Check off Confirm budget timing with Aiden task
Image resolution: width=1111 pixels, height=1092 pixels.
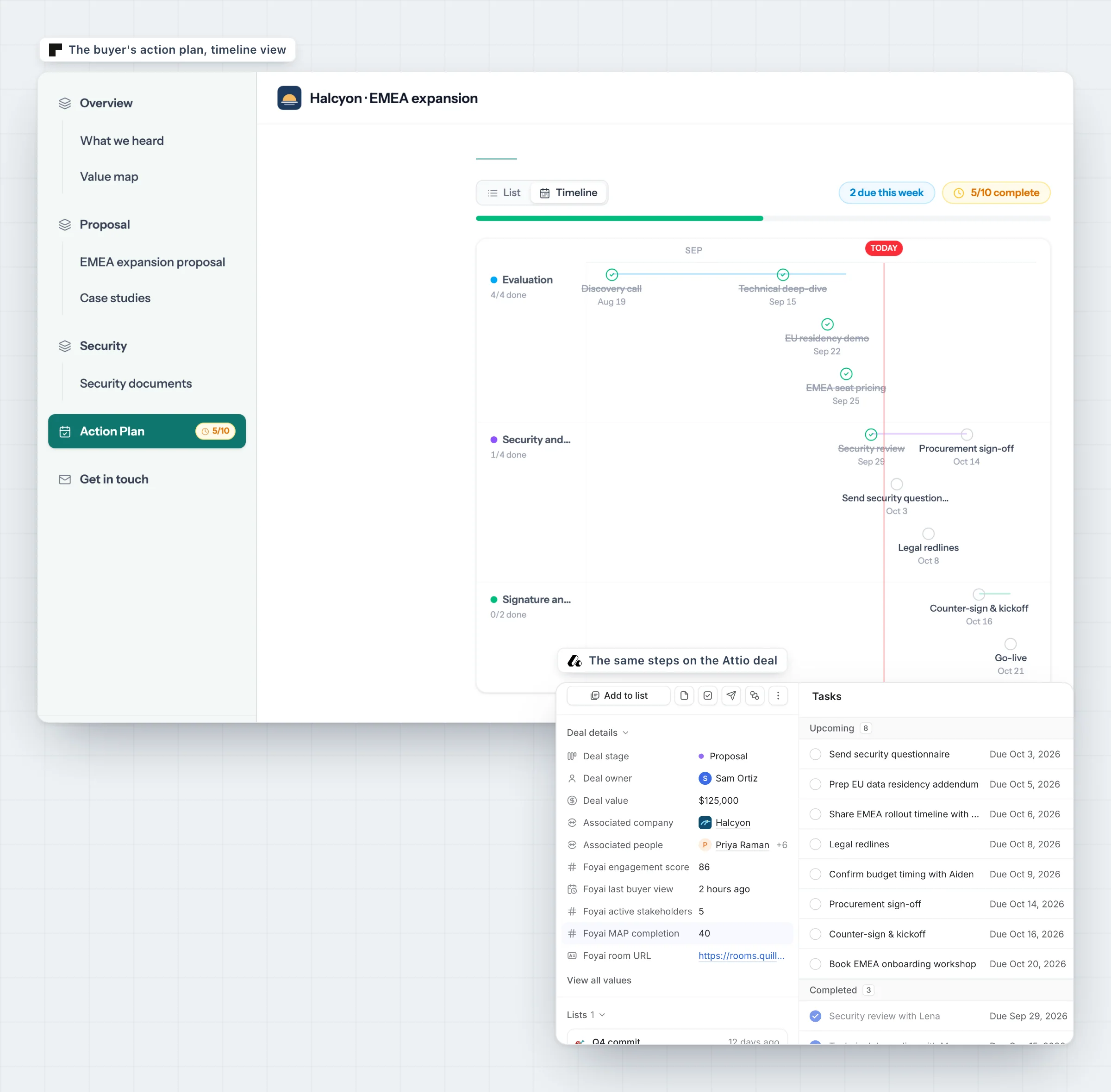click(x=815, y=874)
